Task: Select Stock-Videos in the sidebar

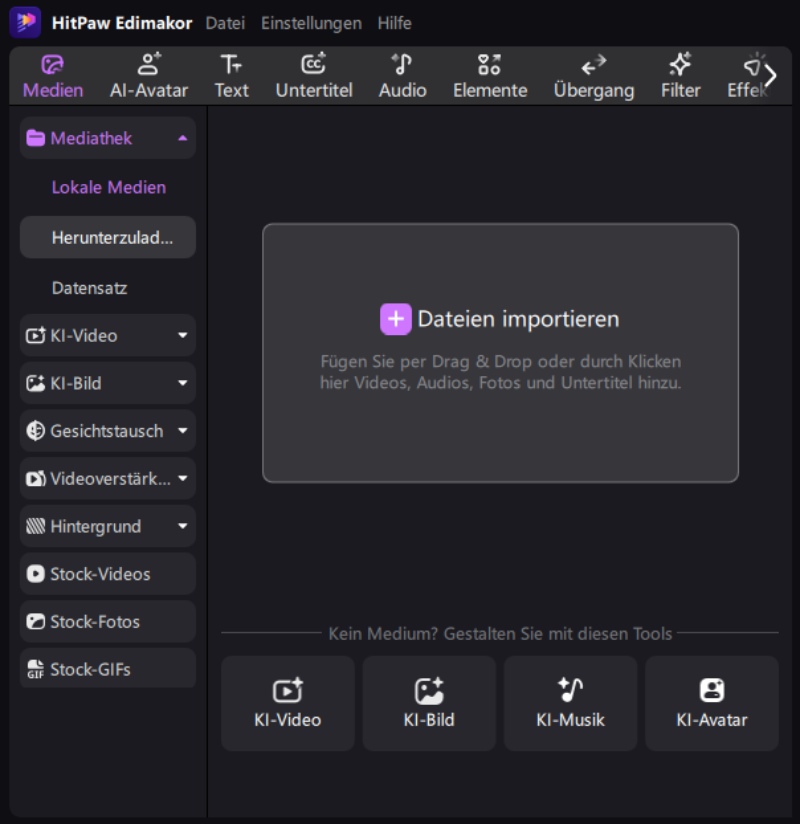Action: (100, 574)
